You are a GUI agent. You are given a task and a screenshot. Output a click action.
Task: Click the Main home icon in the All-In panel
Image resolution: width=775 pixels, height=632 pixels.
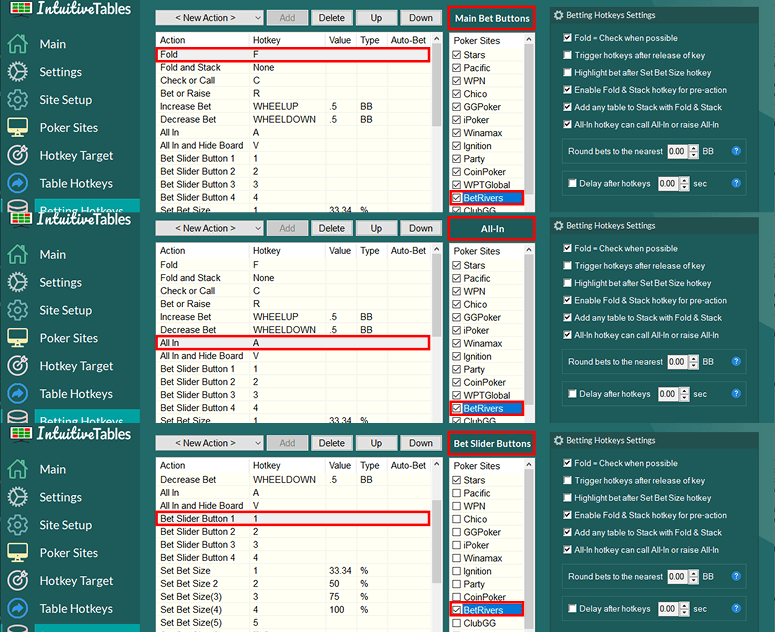tap(17, 254)
